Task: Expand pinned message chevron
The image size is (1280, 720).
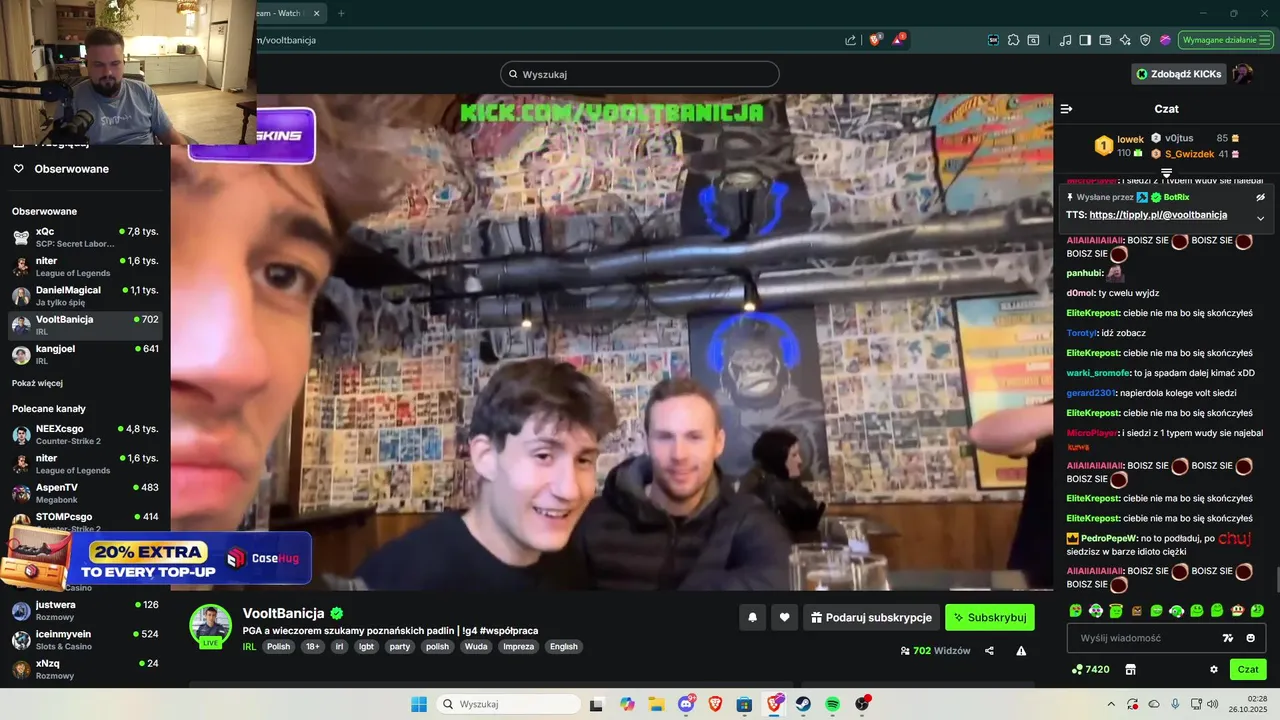Action: [1260, 218]
